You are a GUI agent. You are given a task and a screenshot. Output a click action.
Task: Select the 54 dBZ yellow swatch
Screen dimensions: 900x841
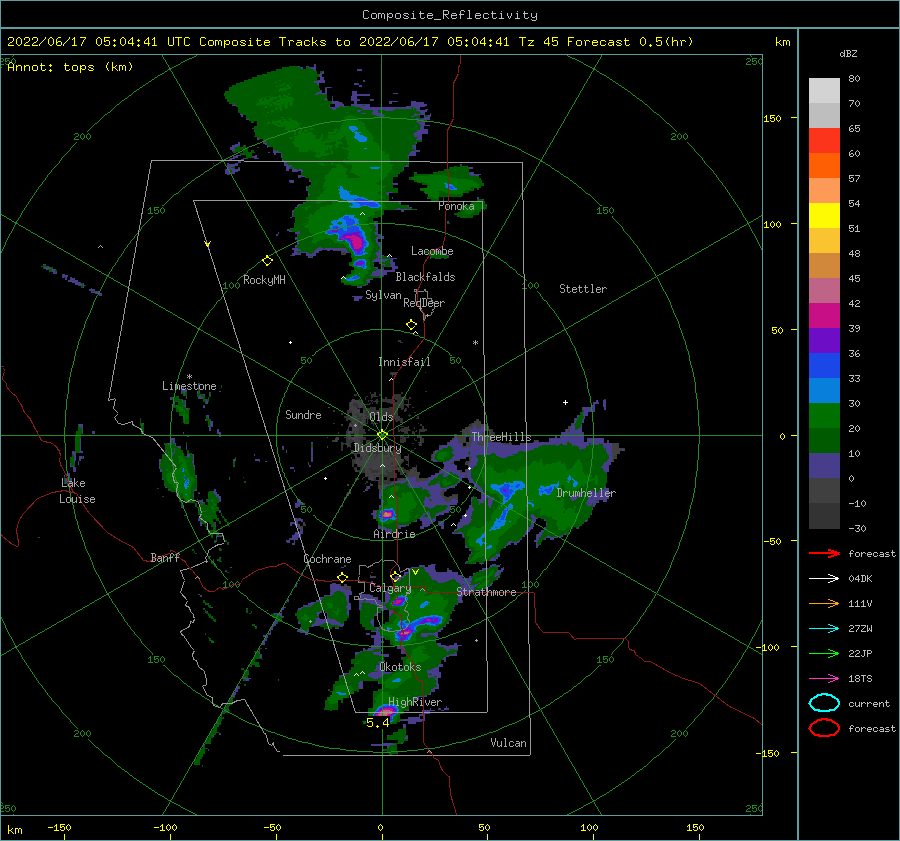tap(824, 215)
